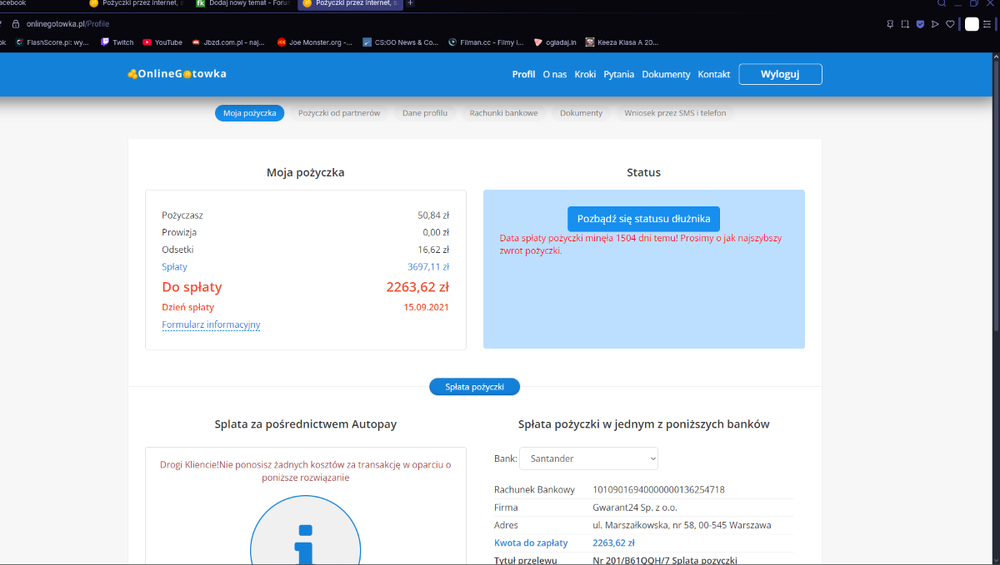The width and height of the screenshot is (1000, 565).
Task: Open the Formularz informacyjny link
Action: 211,325
